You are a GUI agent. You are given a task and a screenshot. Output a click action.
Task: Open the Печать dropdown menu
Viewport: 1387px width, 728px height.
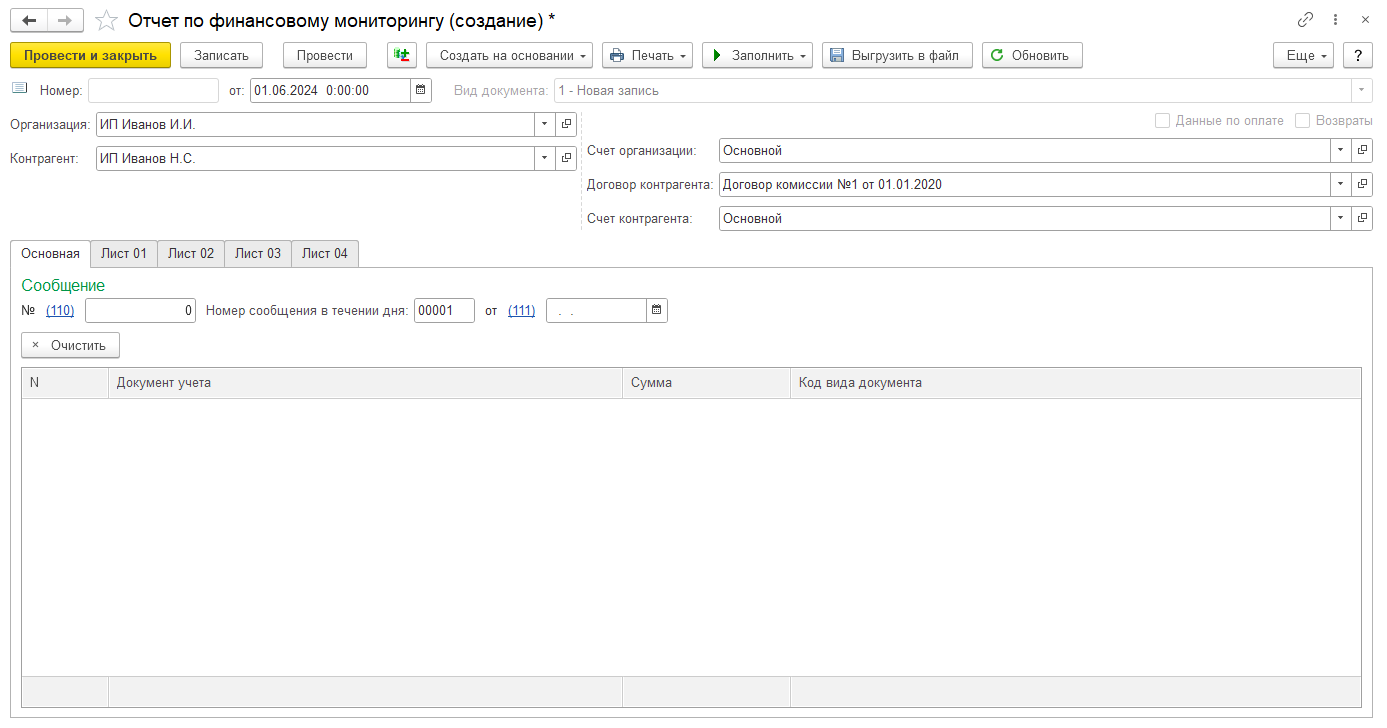pyautogui.click(x=648, y=55)
